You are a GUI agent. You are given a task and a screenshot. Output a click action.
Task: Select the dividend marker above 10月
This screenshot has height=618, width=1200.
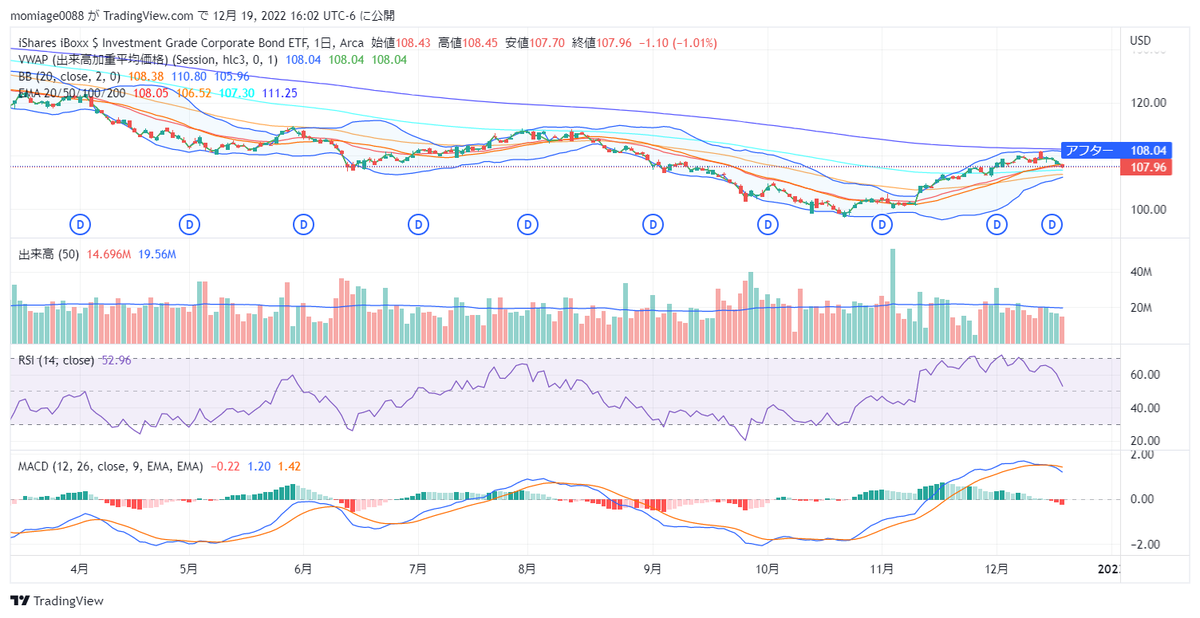pyautogui.click(x=767, y=224)
